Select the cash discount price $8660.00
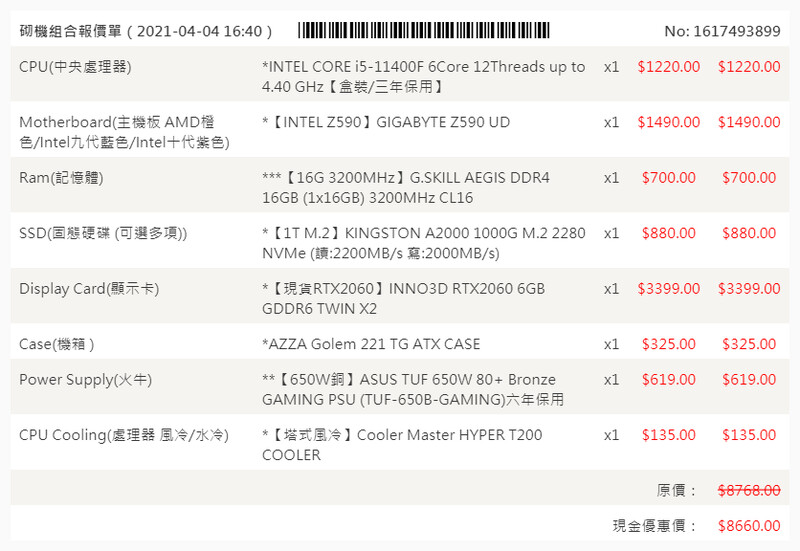 tap(749, 526)
